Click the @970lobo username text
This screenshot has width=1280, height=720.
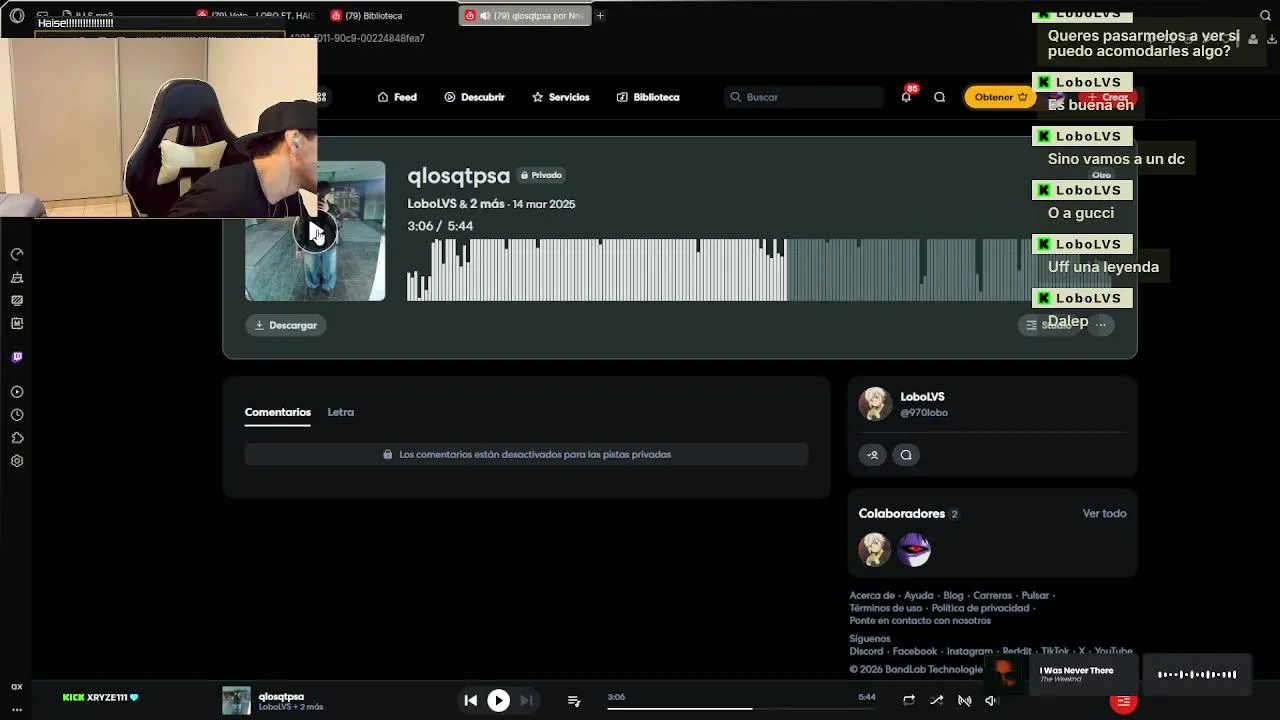click(924, 413)
